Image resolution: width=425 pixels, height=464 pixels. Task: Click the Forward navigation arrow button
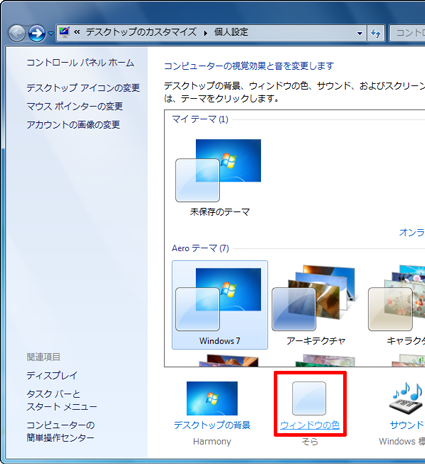coord(37,33)
